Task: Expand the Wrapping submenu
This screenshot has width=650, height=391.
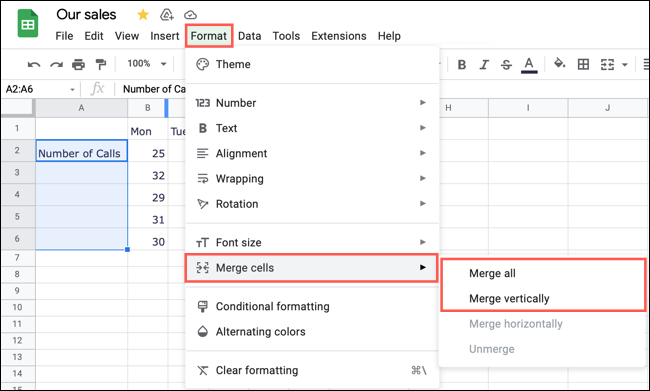Action: [312, 179]
